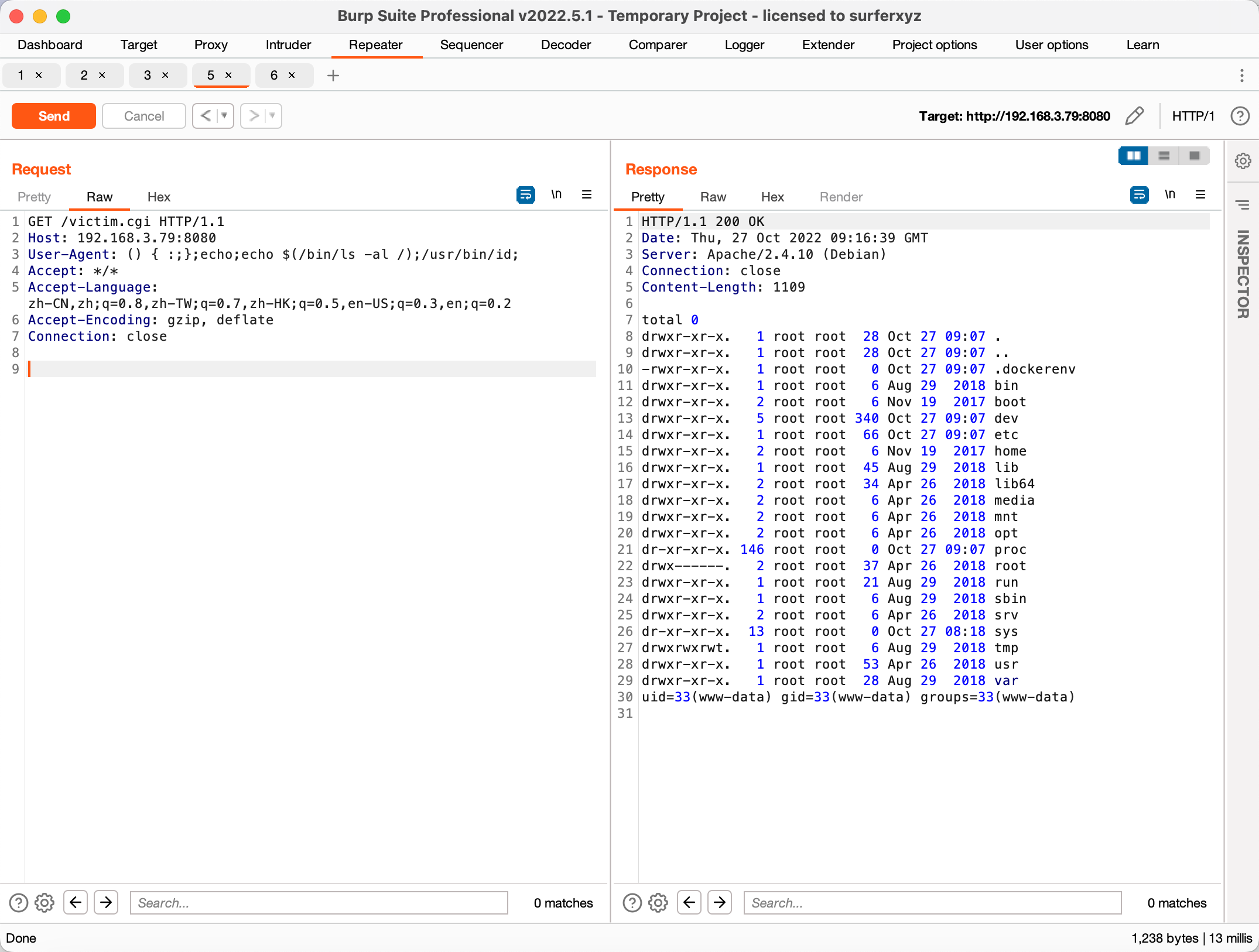Image resolution: width=1259 pixels, height=952 pixels.
Task: Expand history forward dropdown arrow
Action: pyautogui.click(x=272, y=116)
